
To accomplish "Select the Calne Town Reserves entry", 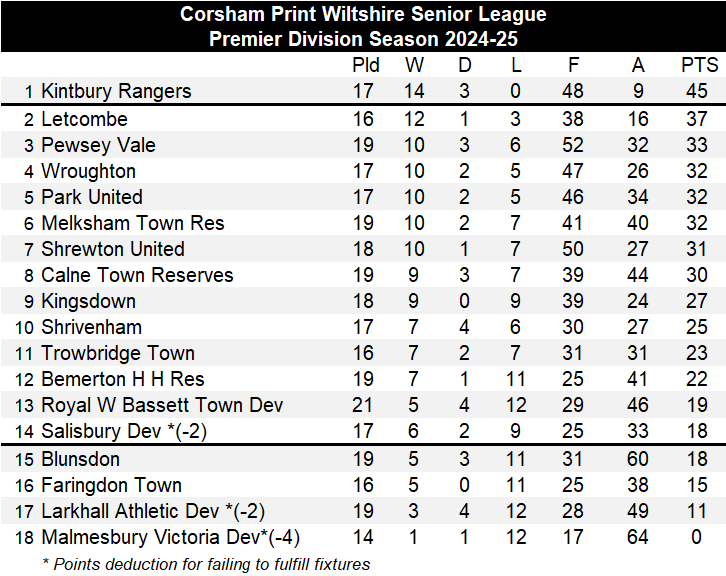I will (x=137, y=275).
